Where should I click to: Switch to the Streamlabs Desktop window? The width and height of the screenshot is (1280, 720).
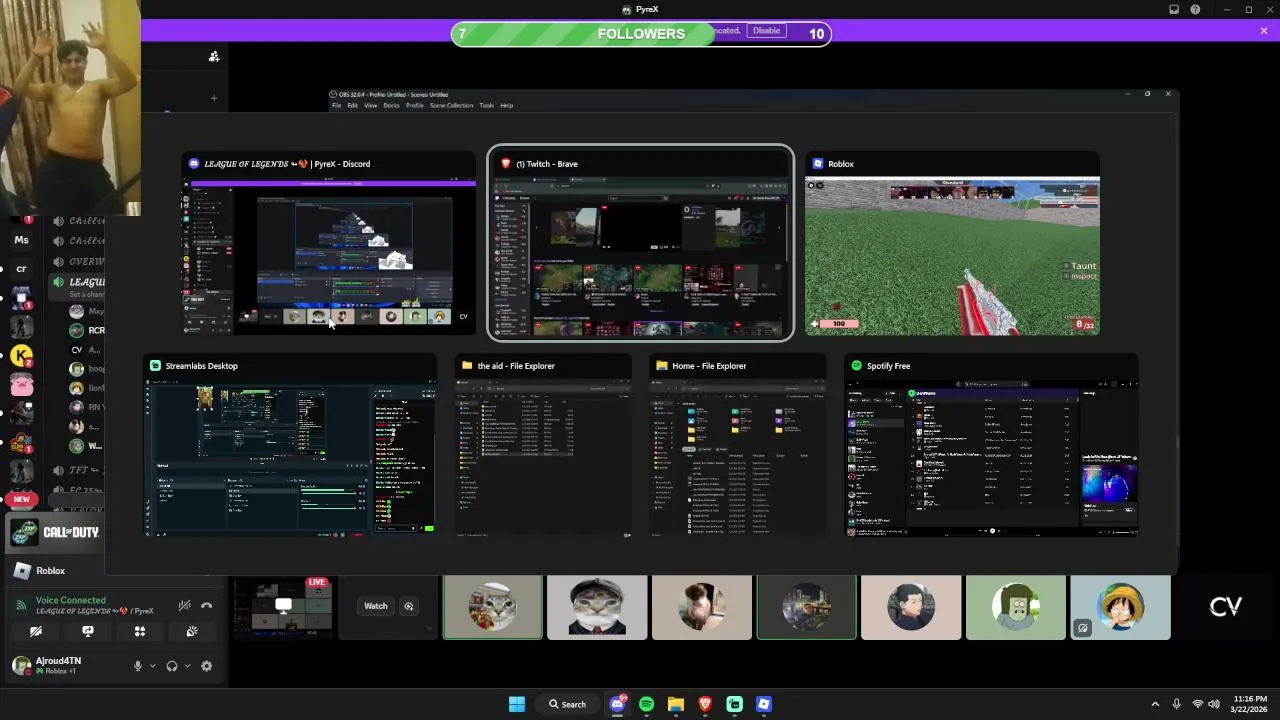point(291,446)
